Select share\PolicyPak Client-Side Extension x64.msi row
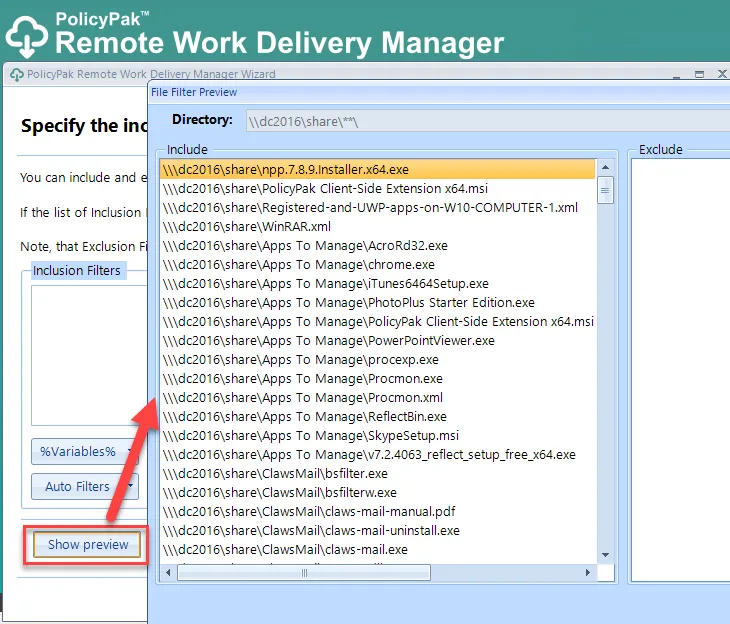The image size is (730, 624). (378, 189)
